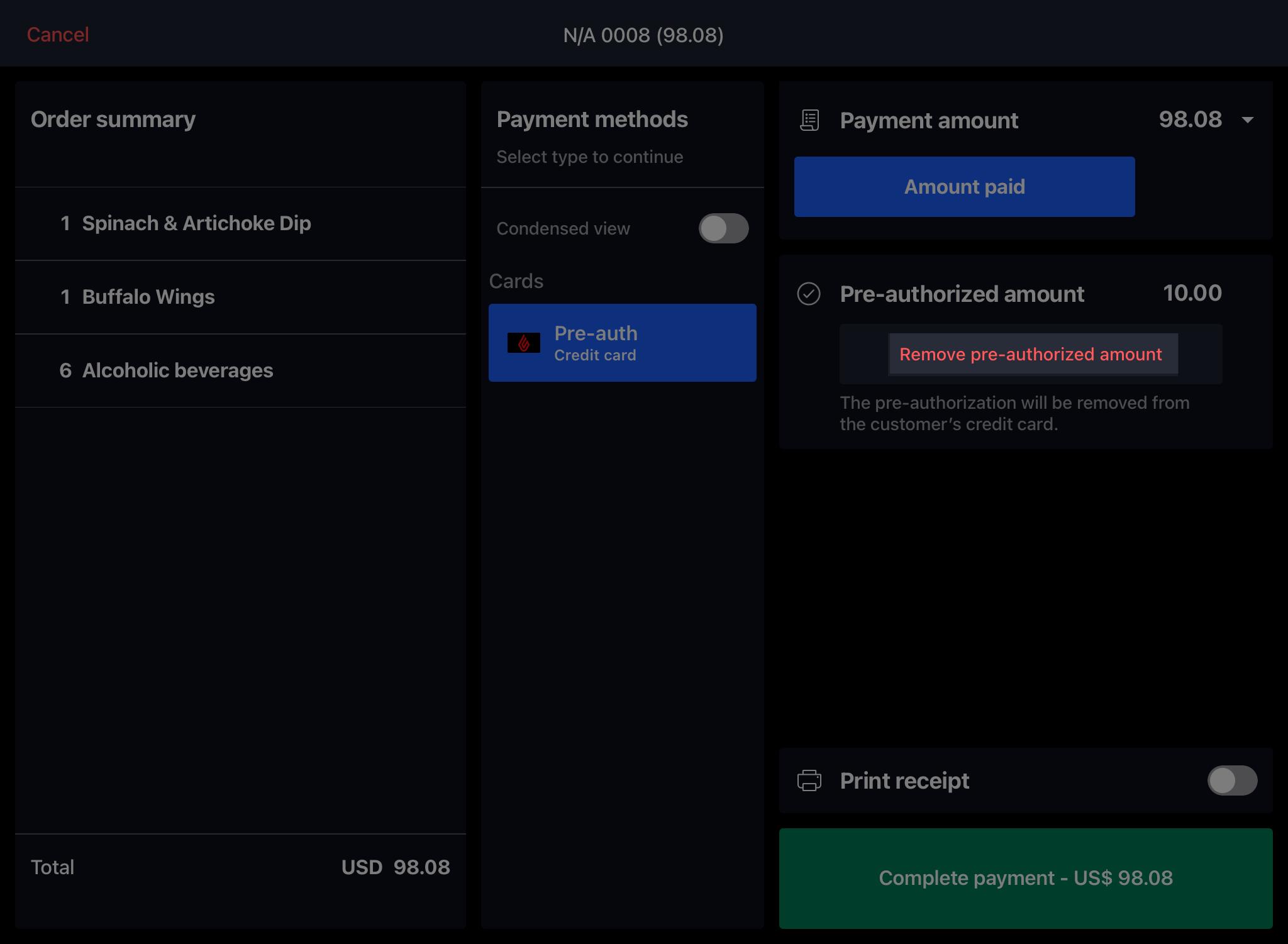Click the Lightspeed flame card icon

click(x=524, y=343)
